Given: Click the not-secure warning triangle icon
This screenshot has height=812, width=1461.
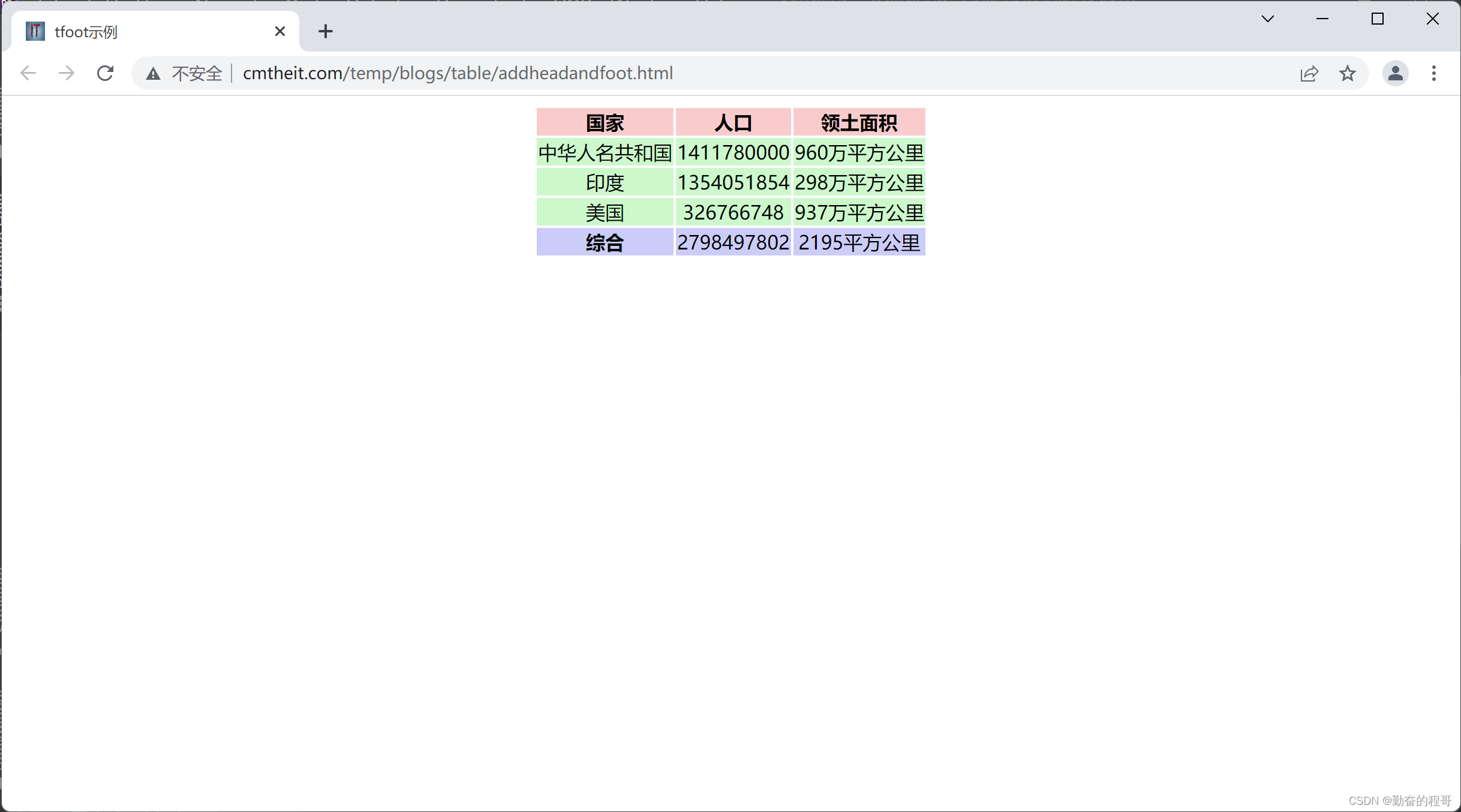Looking at the screenshot, I should pyautogui.click(x=154, y=74).
